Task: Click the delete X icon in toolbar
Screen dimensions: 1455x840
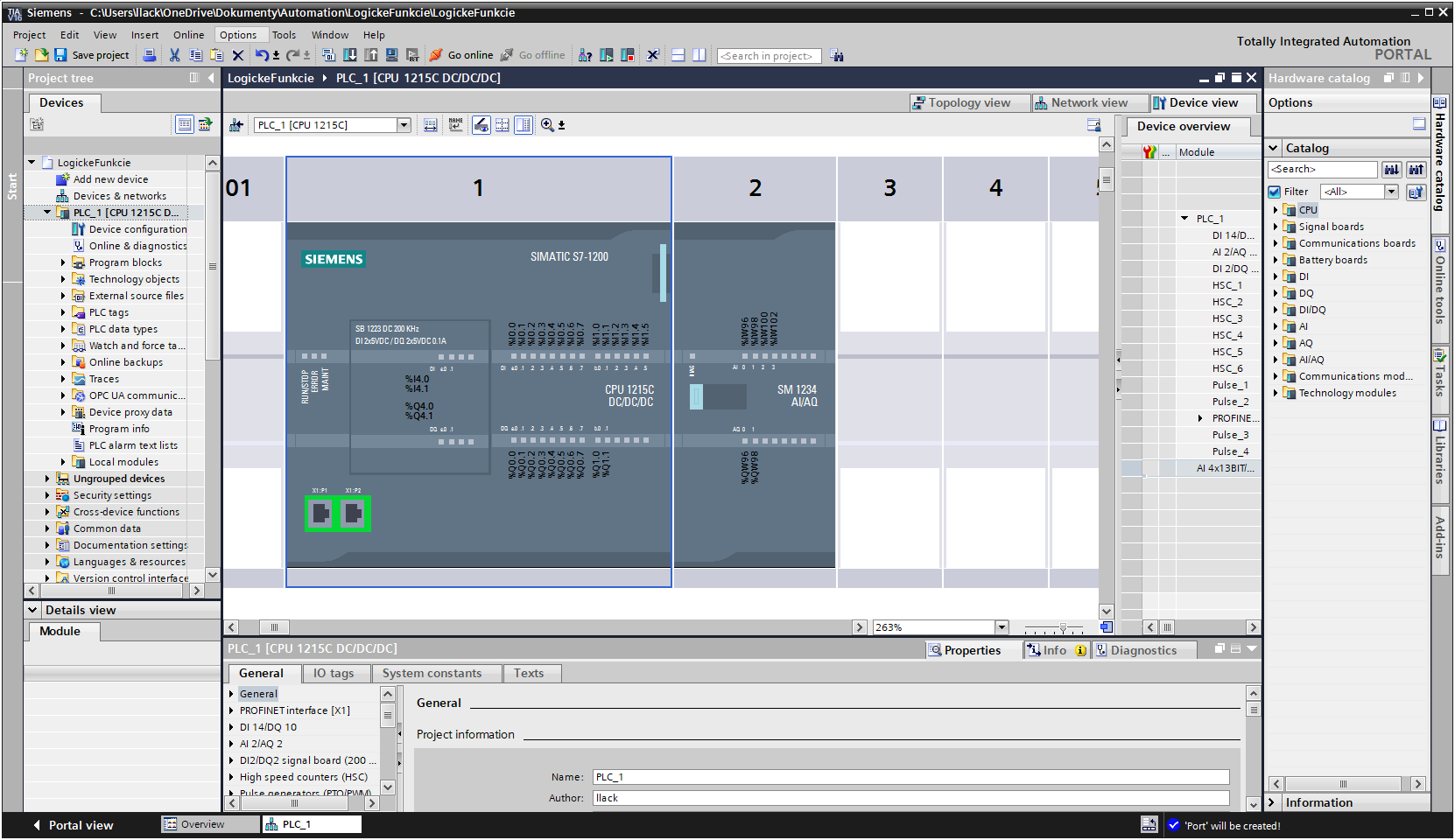Action: 237,55
